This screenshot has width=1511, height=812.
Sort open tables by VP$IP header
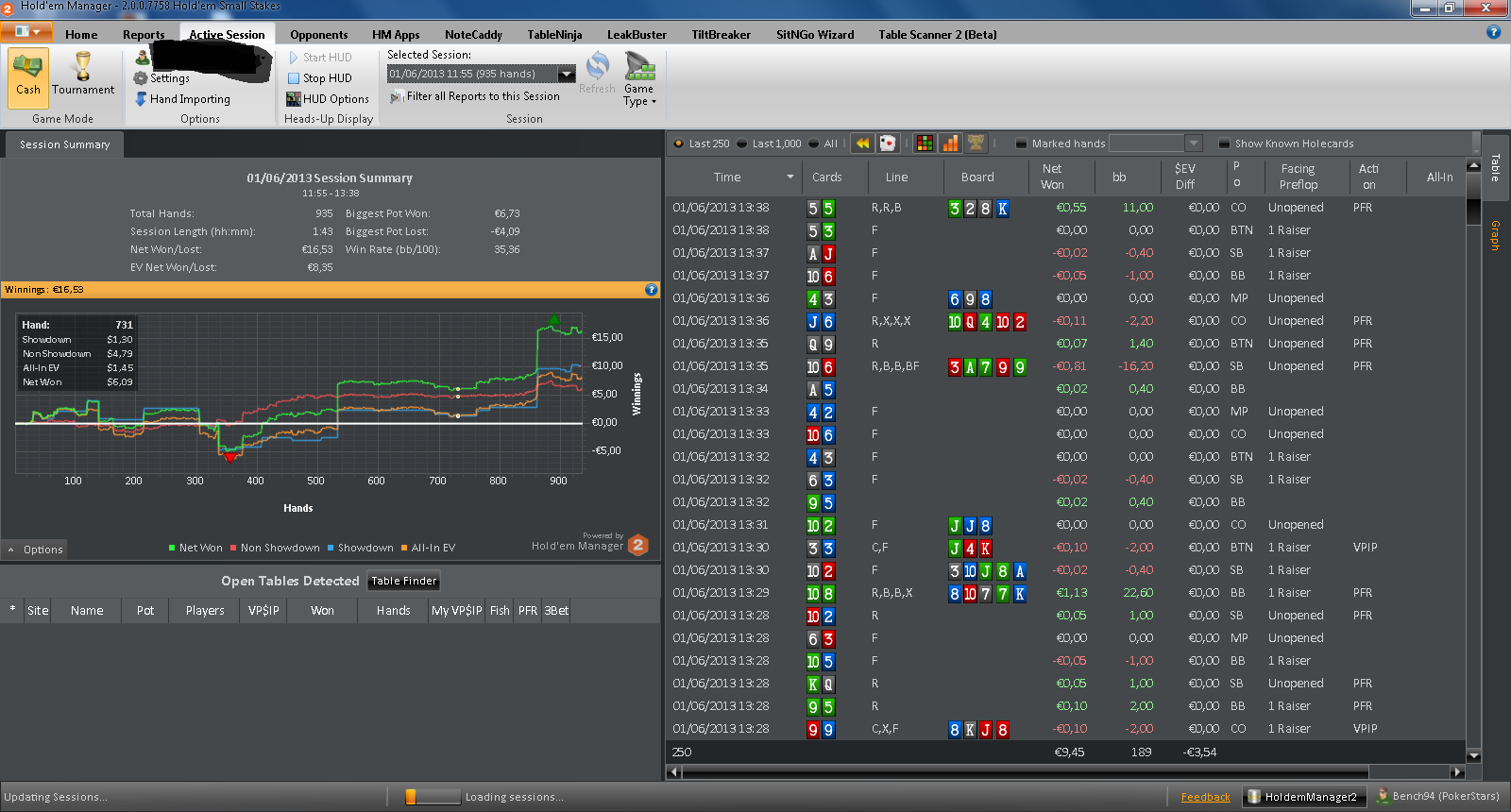pos(263,611)
